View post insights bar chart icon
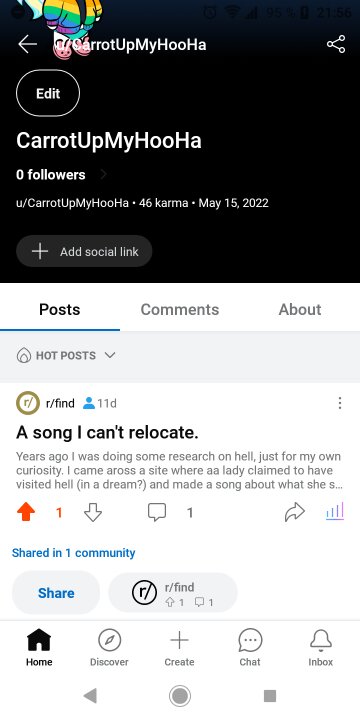Viewport: 360px width, 720px height. 335,511
